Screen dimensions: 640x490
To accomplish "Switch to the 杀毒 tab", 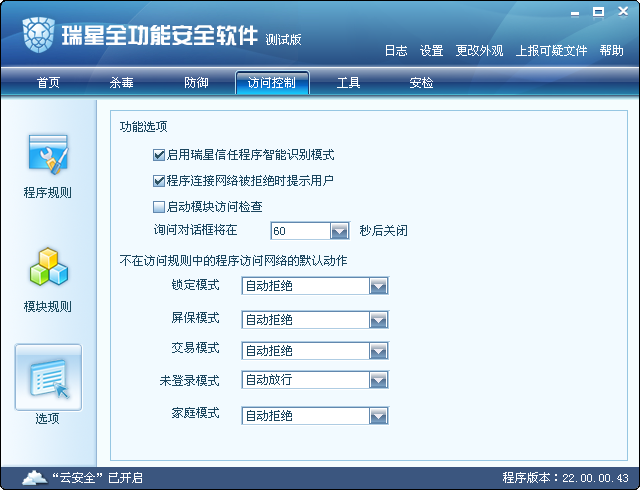I will pyautogui.click(x=121, y=83).
